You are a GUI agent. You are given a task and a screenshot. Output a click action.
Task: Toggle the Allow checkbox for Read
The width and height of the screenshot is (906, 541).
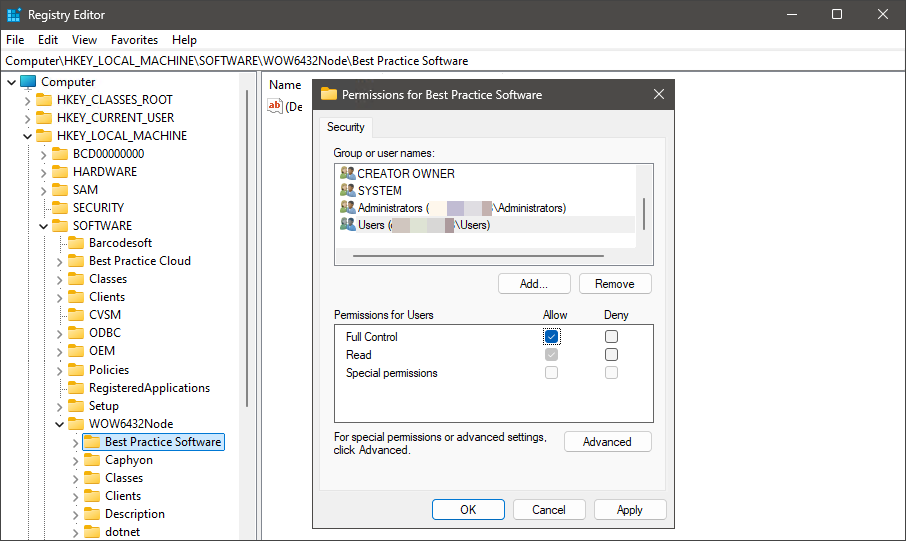click(x=552, y=354)
